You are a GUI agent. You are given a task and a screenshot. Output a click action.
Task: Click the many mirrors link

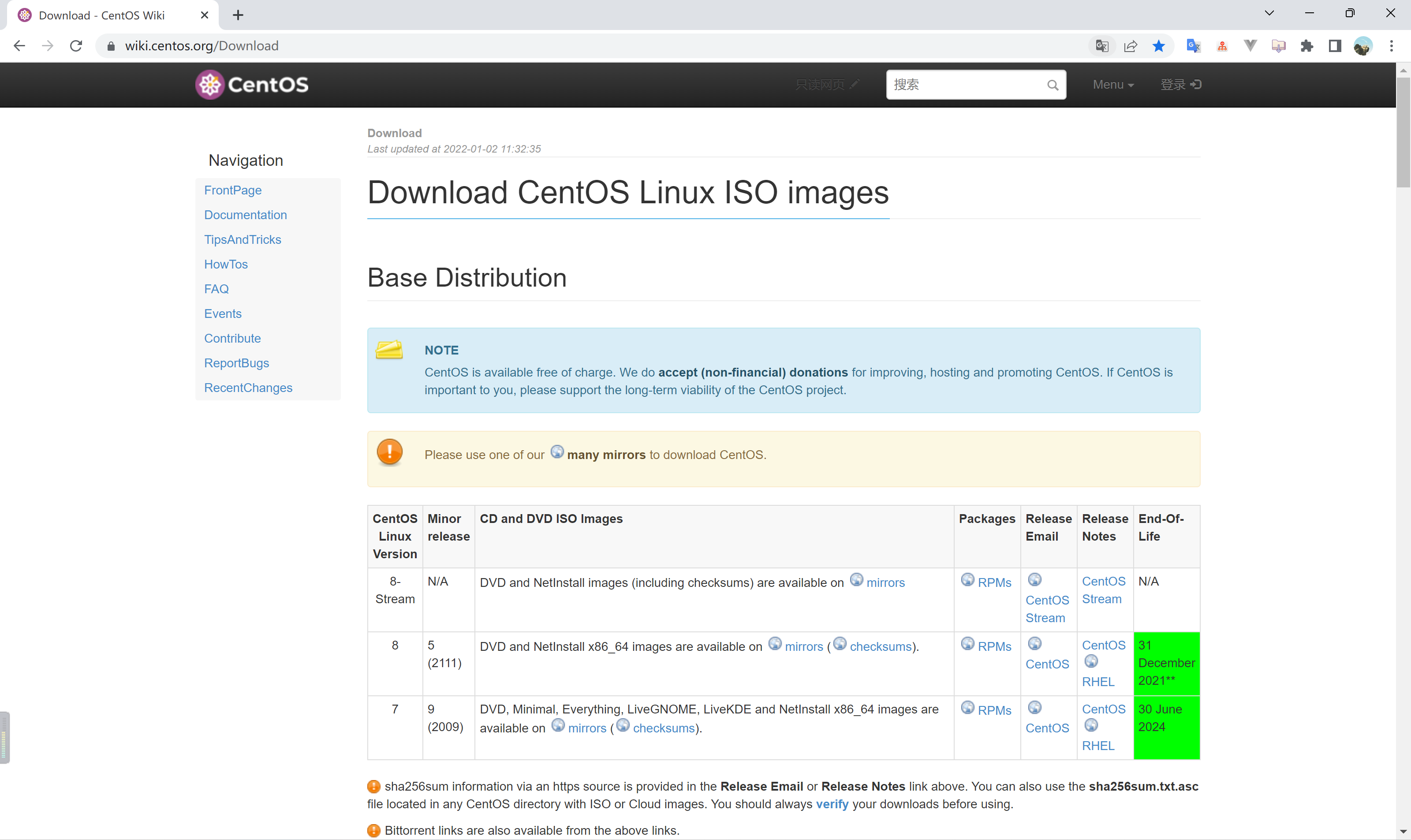(x=605, y=455)
